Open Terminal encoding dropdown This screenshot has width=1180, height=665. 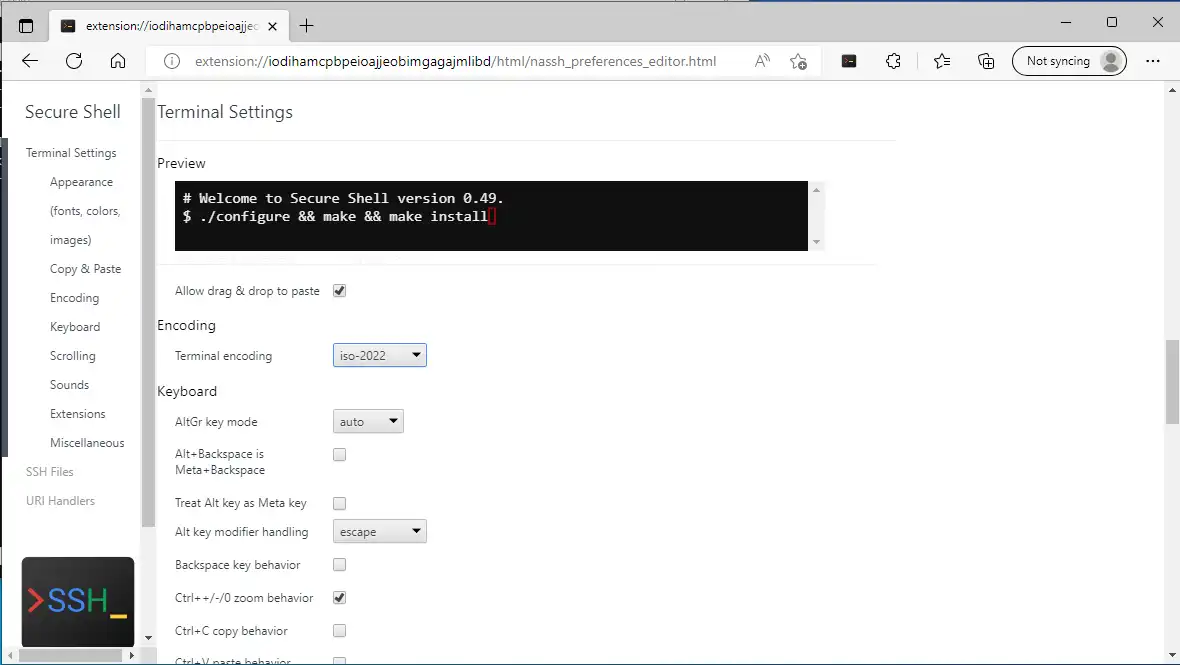[379, 355]
